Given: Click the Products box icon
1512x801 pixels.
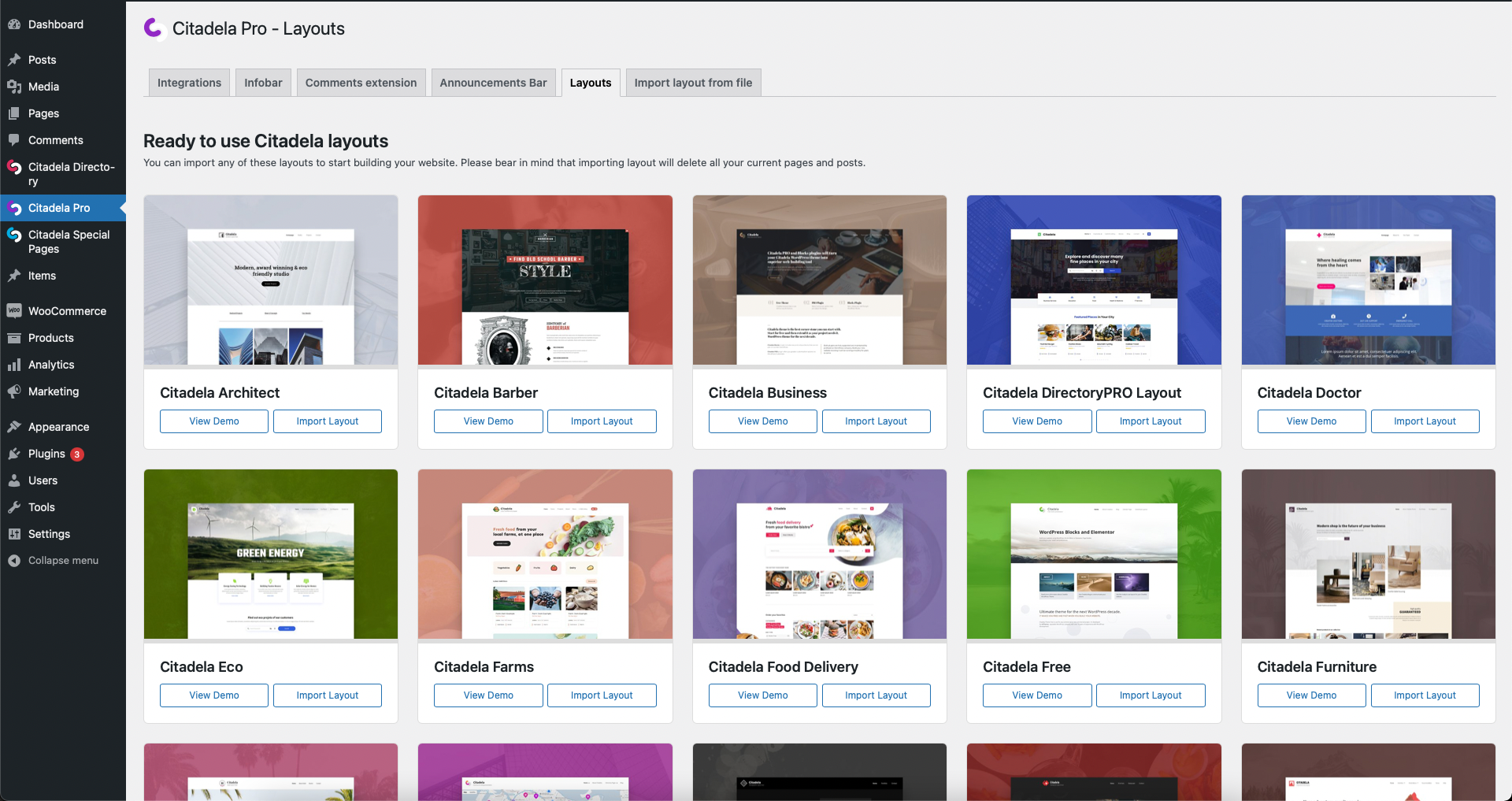Looking at the screenshot, I should [x=14, y=338].
